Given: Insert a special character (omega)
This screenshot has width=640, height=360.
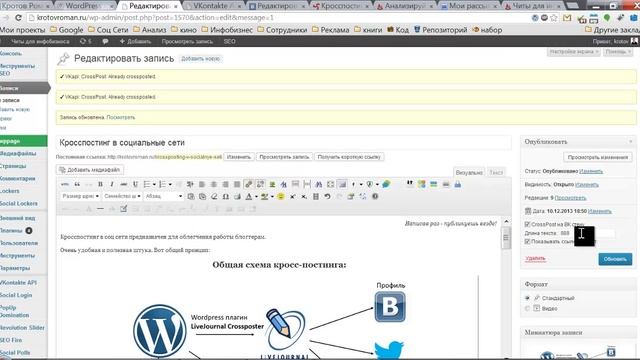Looking at the screenshot, I should (x=226, y=197).
